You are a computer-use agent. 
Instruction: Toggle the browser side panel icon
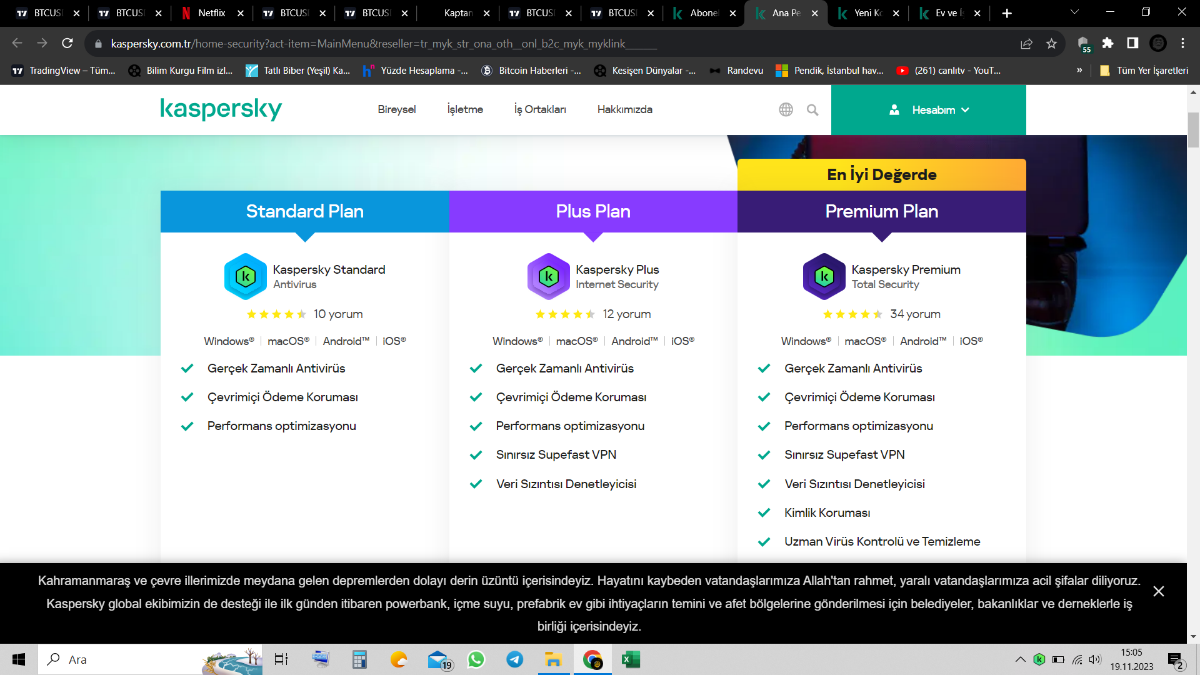[1133, 44]
